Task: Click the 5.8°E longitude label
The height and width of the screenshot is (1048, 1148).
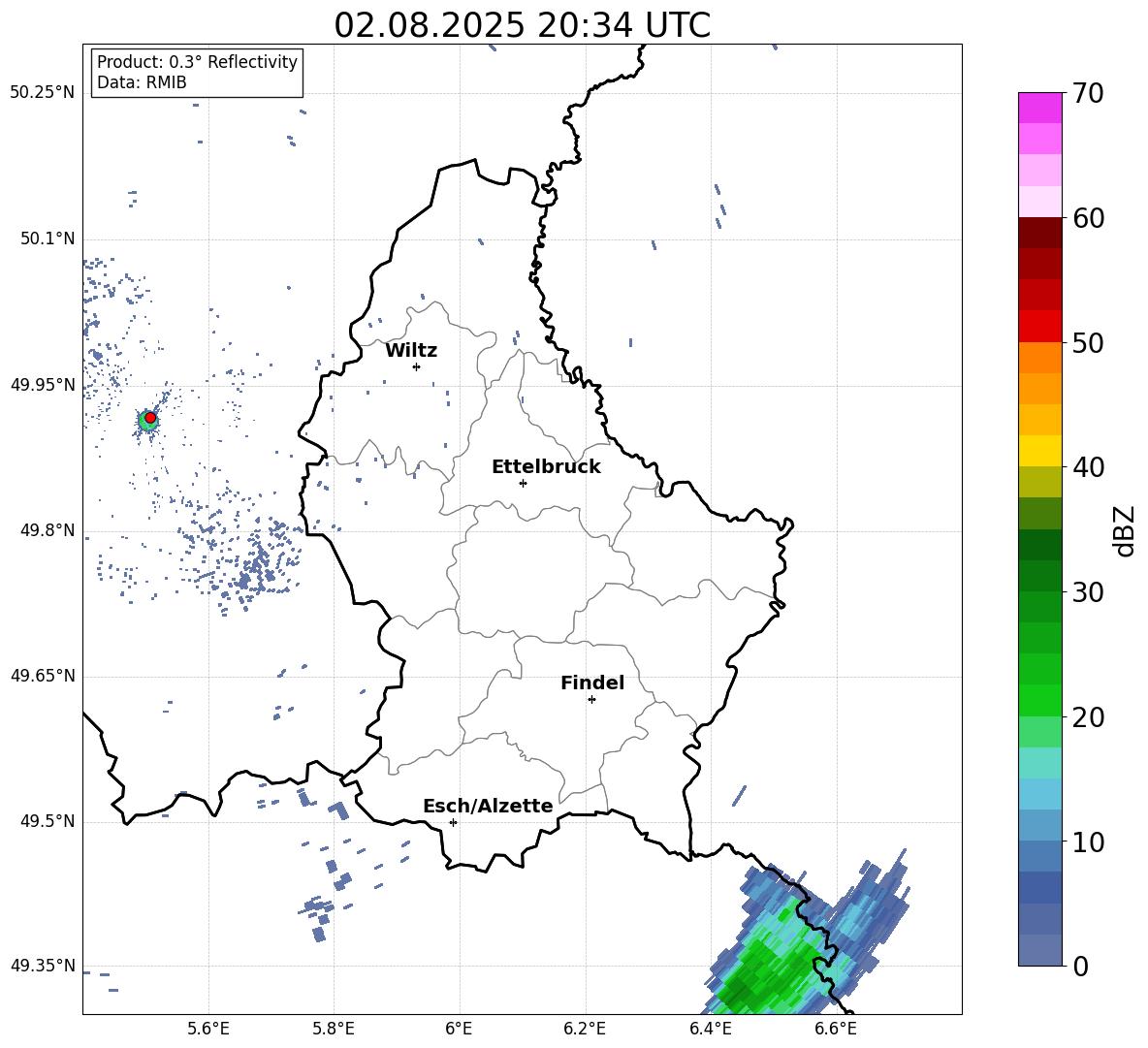Action: 334,1029
